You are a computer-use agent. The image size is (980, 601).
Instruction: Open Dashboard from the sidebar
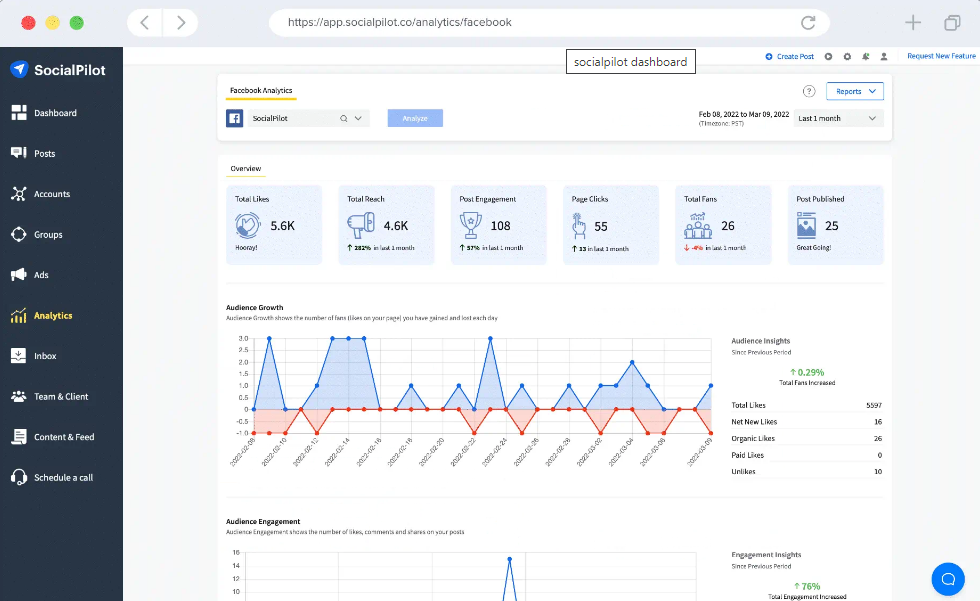tap(44, 113)
